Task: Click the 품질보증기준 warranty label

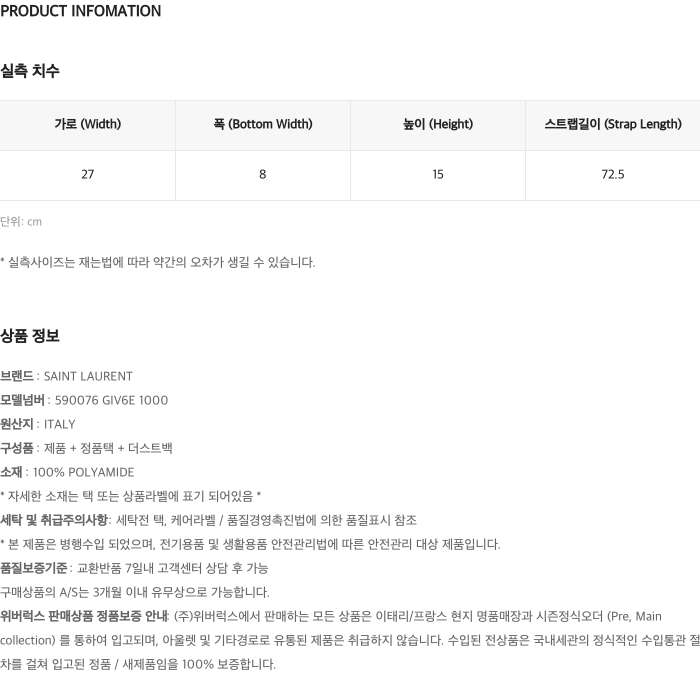Action: (x=34, y=568)
